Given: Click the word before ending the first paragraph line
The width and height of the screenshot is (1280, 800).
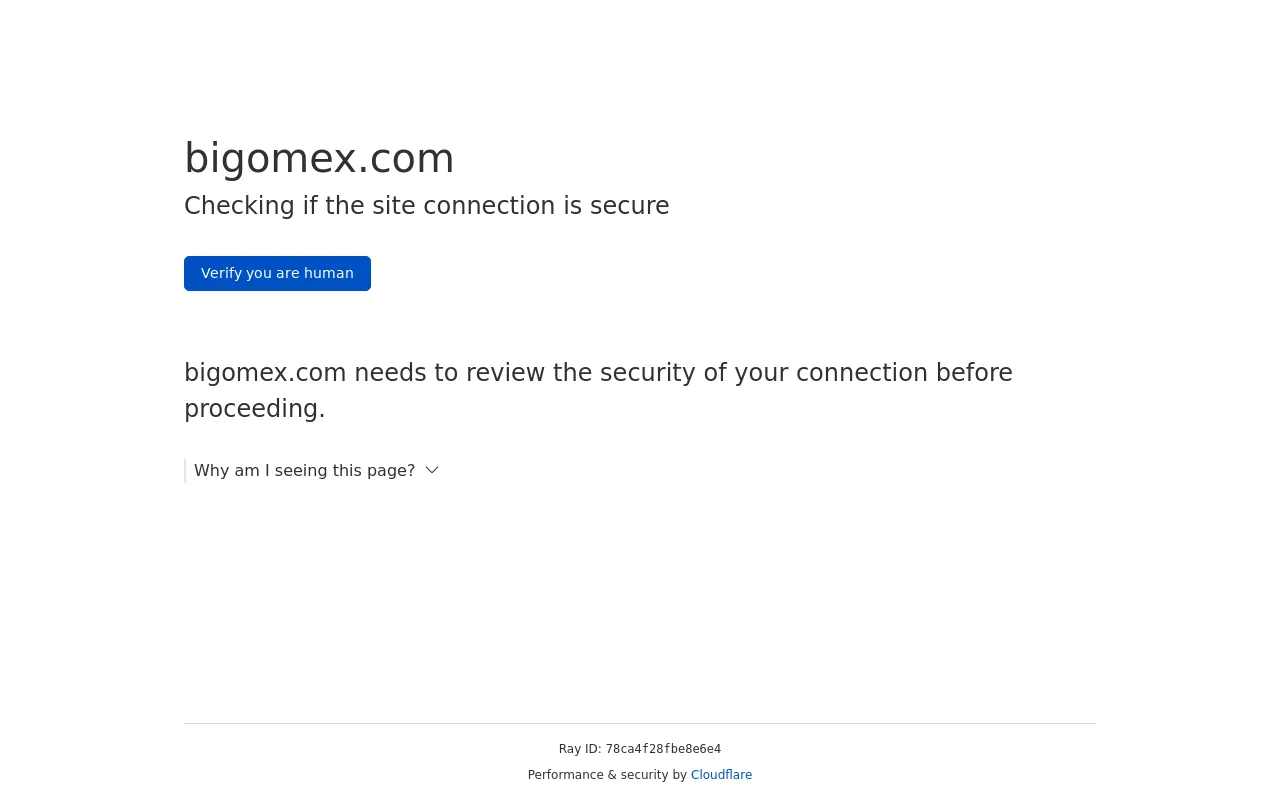Looking at the screenshot, I should click(x=974, y=373).
